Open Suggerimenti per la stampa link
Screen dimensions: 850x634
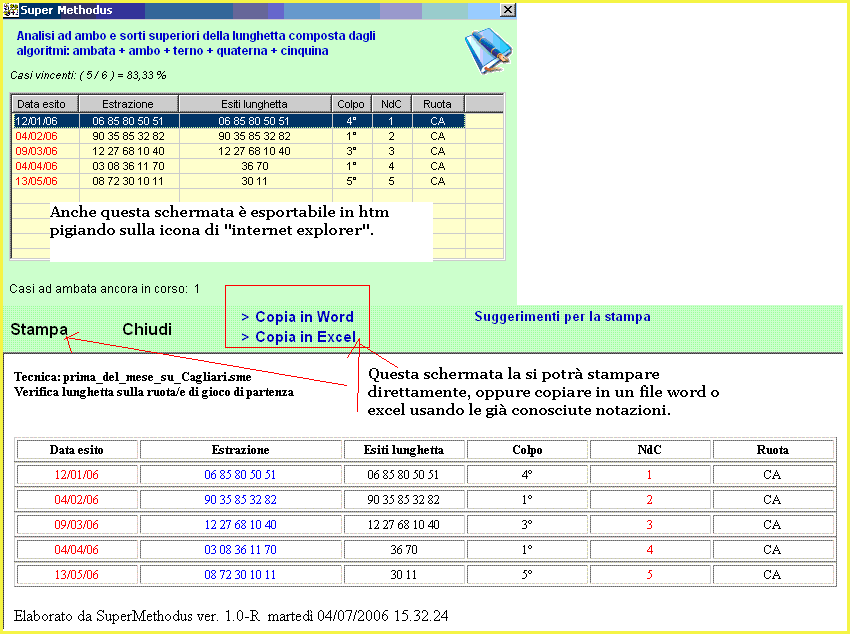point(562,316)
